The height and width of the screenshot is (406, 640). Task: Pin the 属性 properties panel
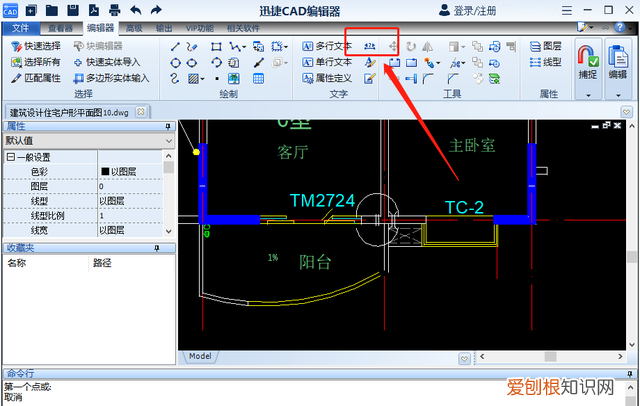point(168,127)
